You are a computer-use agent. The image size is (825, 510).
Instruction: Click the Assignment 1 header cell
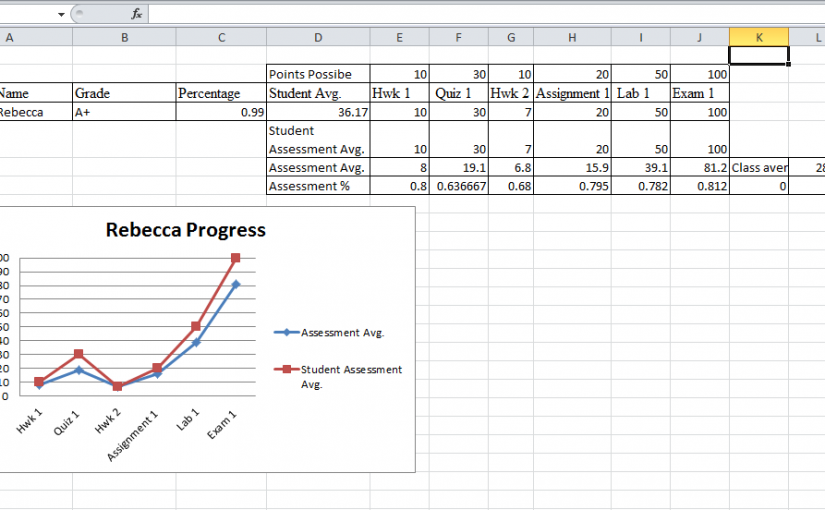(572, 94)
